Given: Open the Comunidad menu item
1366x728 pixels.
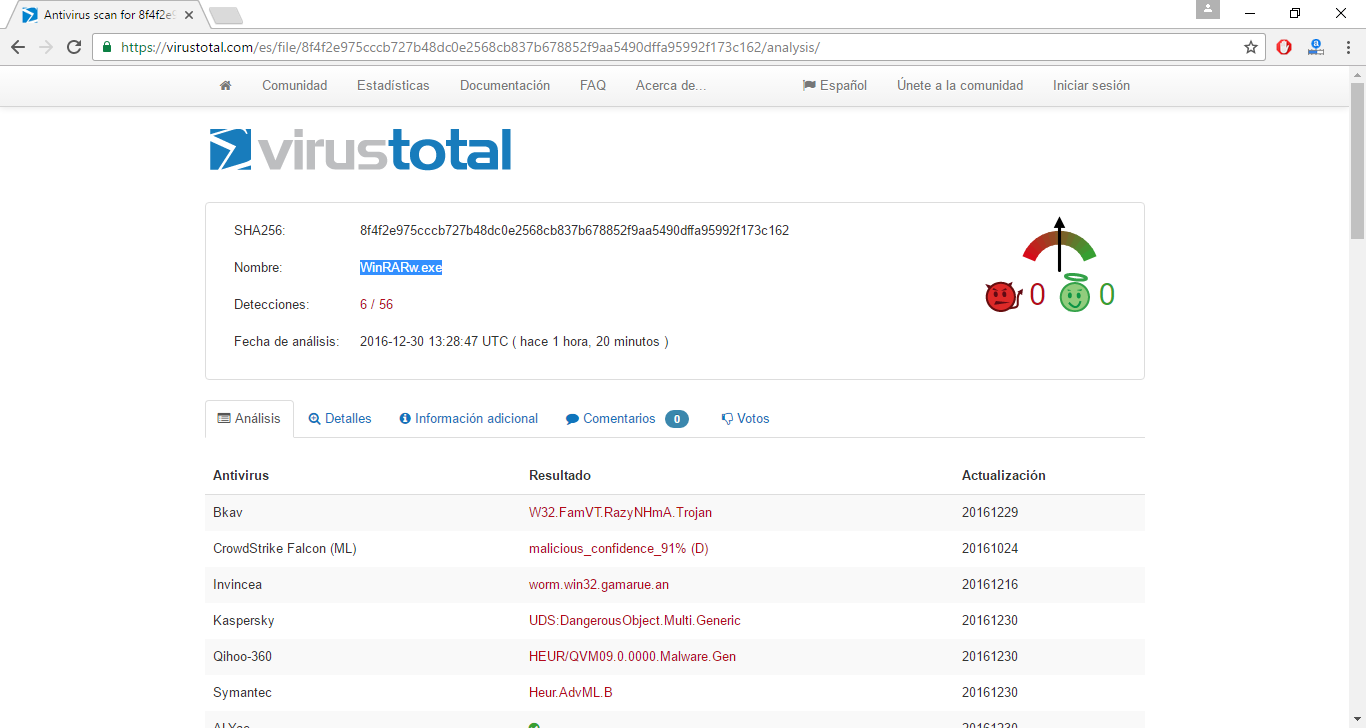Looking at the screenshot, I should click(x=295, y=86).
